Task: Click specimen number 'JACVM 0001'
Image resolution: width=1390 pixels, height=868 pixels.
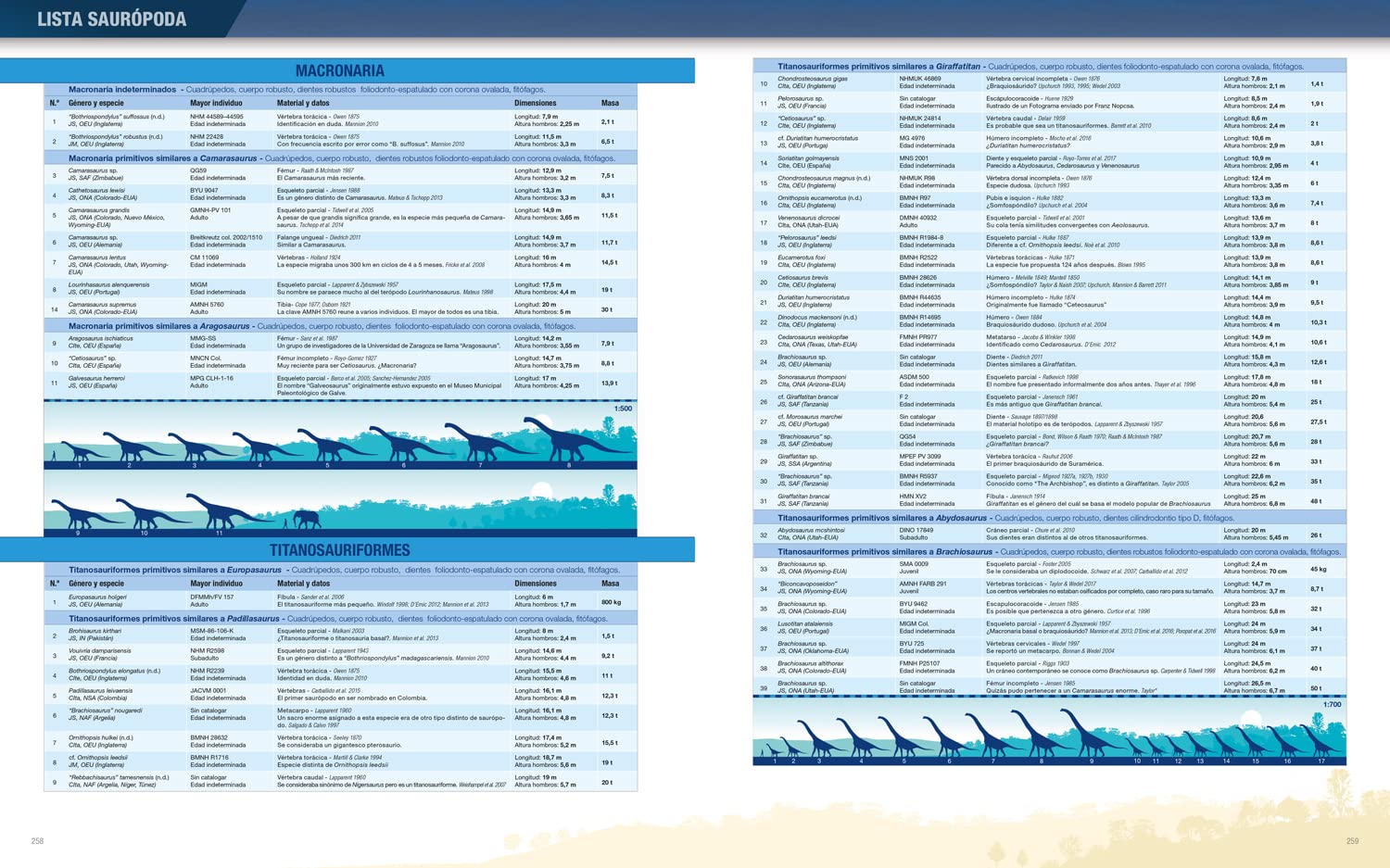Action: point(208,691)
